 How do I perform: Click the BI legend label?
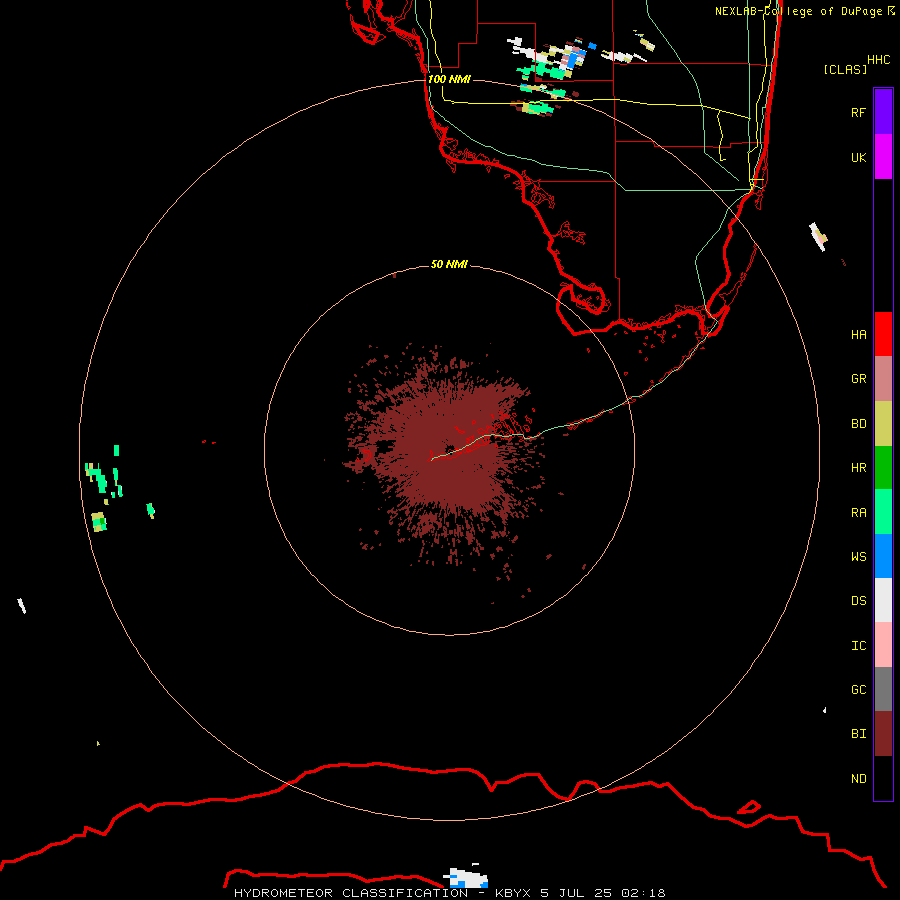point(858,734)
